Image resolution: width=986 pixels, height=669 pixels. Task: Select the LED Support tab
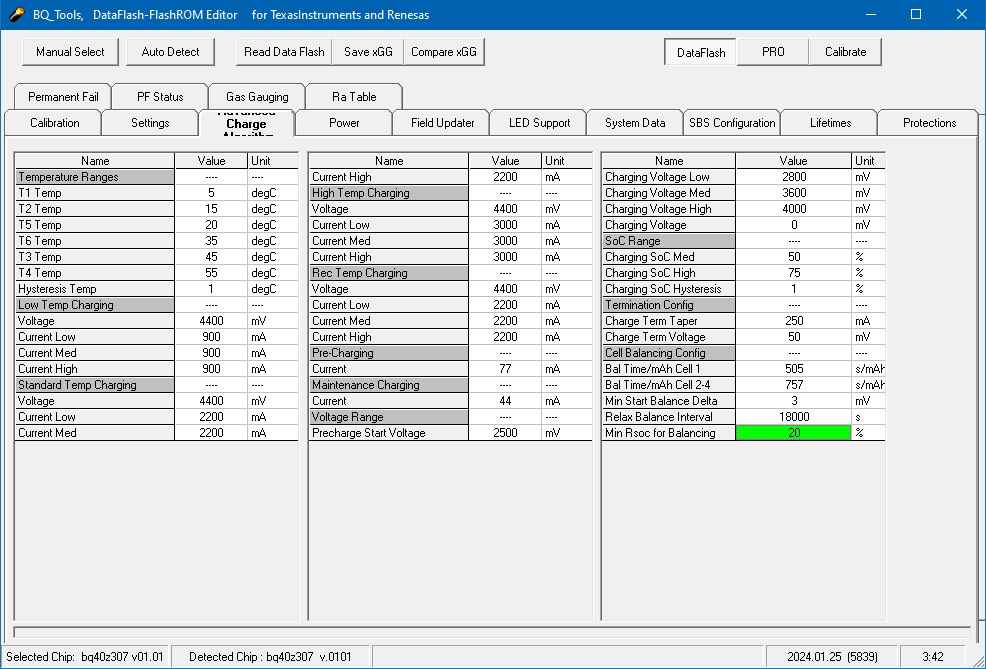pyautogui.click(x=539, y=123)
